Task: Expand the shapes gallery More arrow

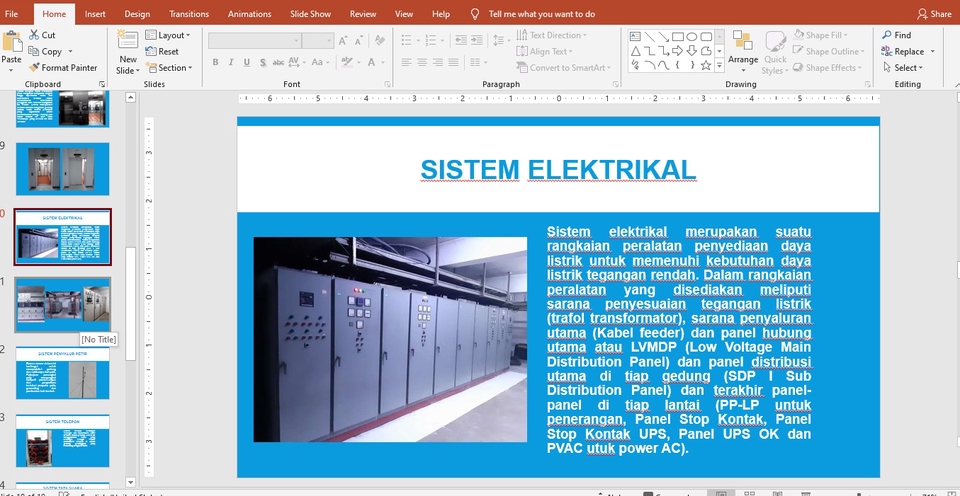Action: coord(719,64)
